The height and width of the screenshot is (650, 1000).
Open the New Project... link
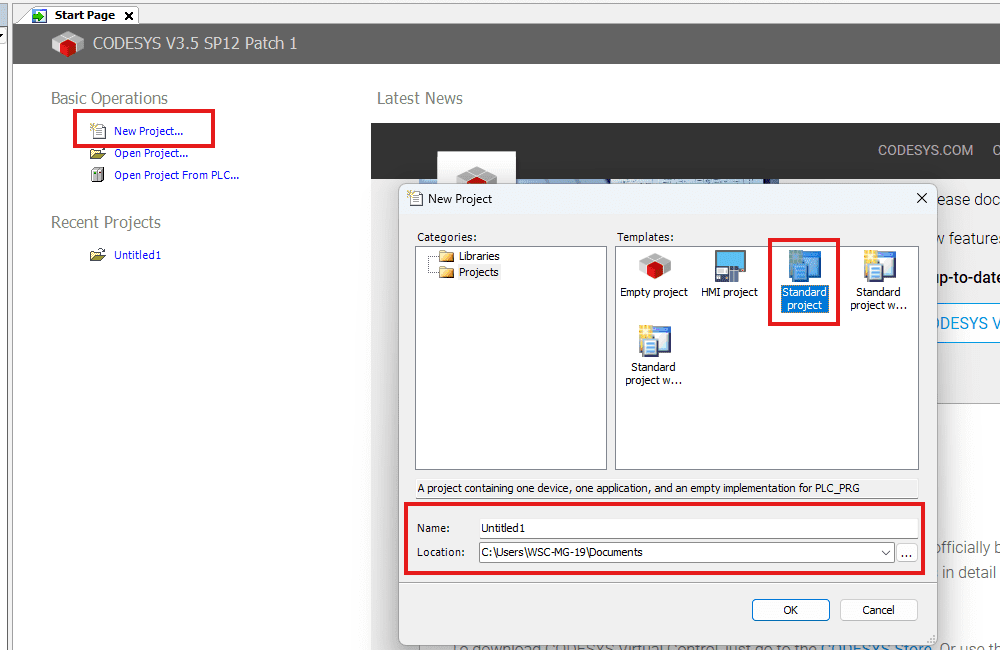[x=149, y=131]
